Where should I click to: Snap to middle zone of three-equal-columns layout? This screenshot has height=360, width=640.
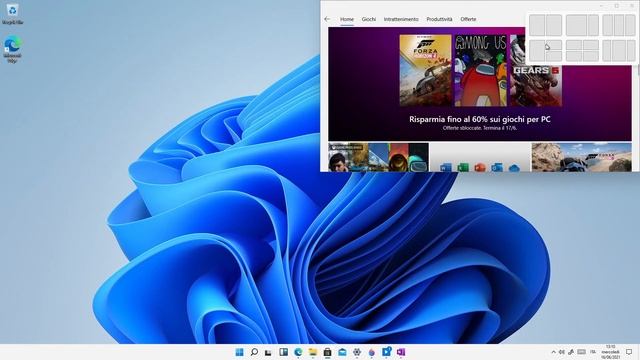pyautogui.click(x=619, y=25)
